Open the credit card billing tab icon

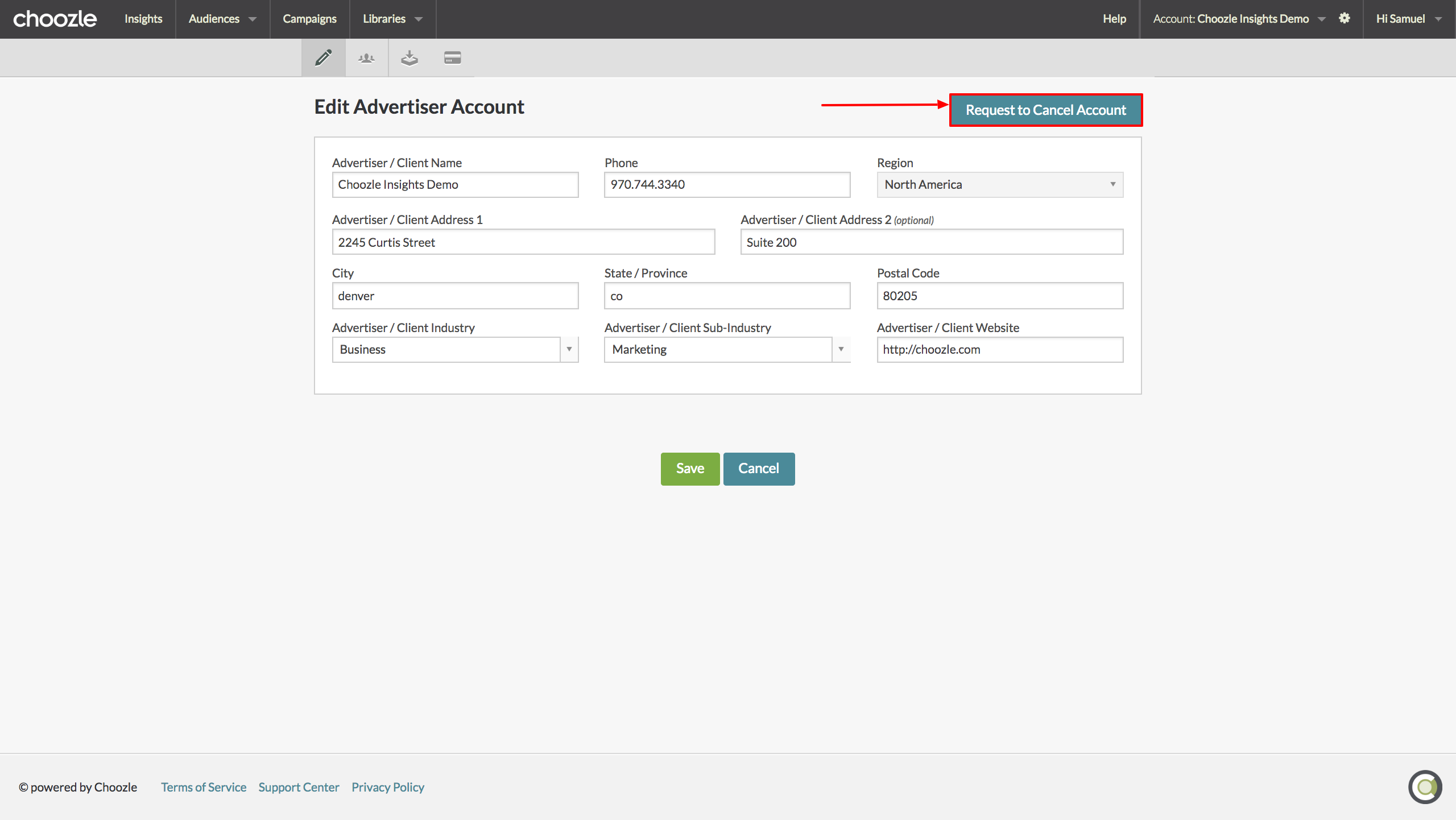(453, 57)
